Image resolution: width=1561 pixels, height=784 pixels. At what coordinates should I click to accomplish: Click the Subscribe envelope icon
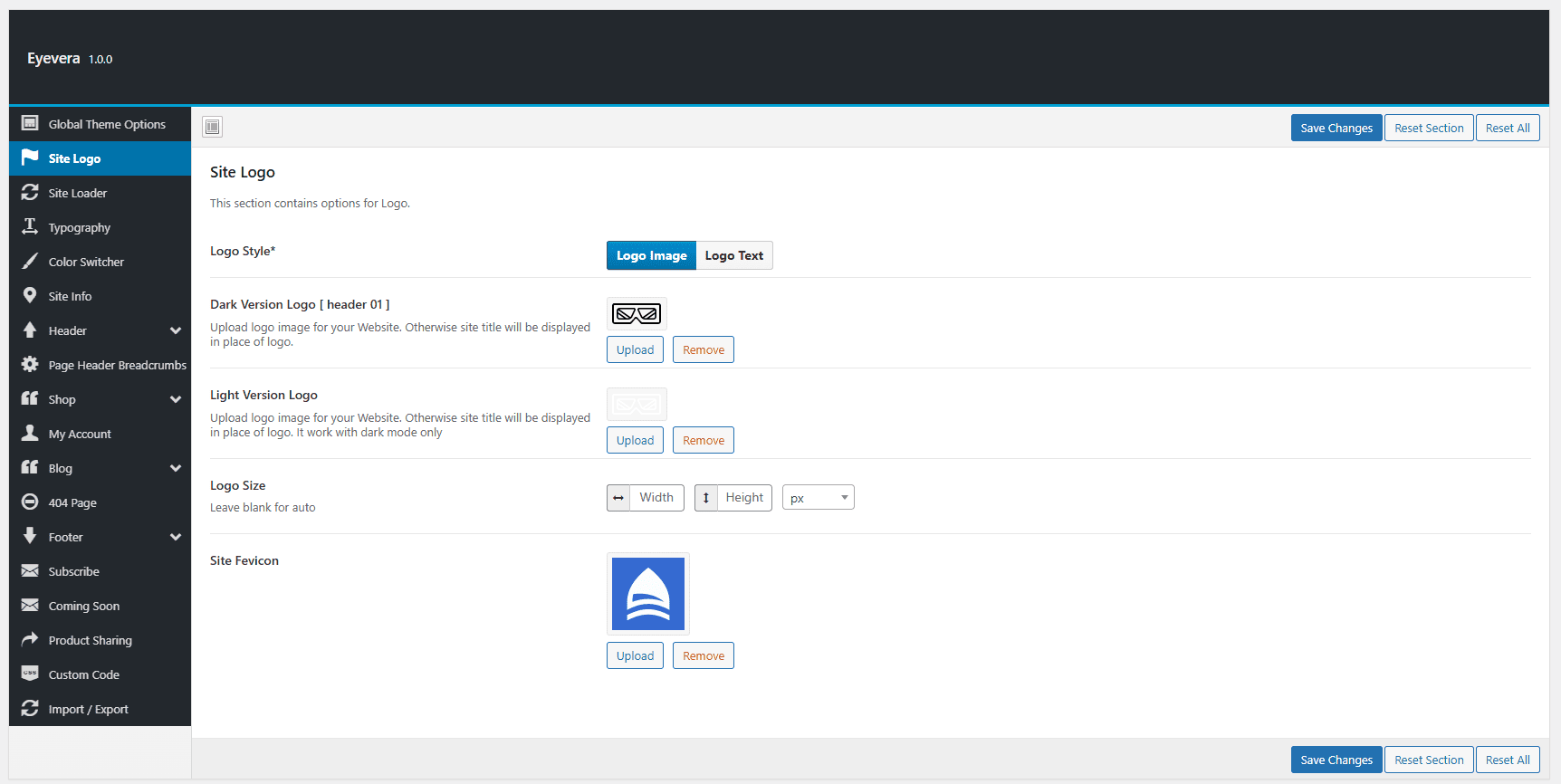click(30, 570)
